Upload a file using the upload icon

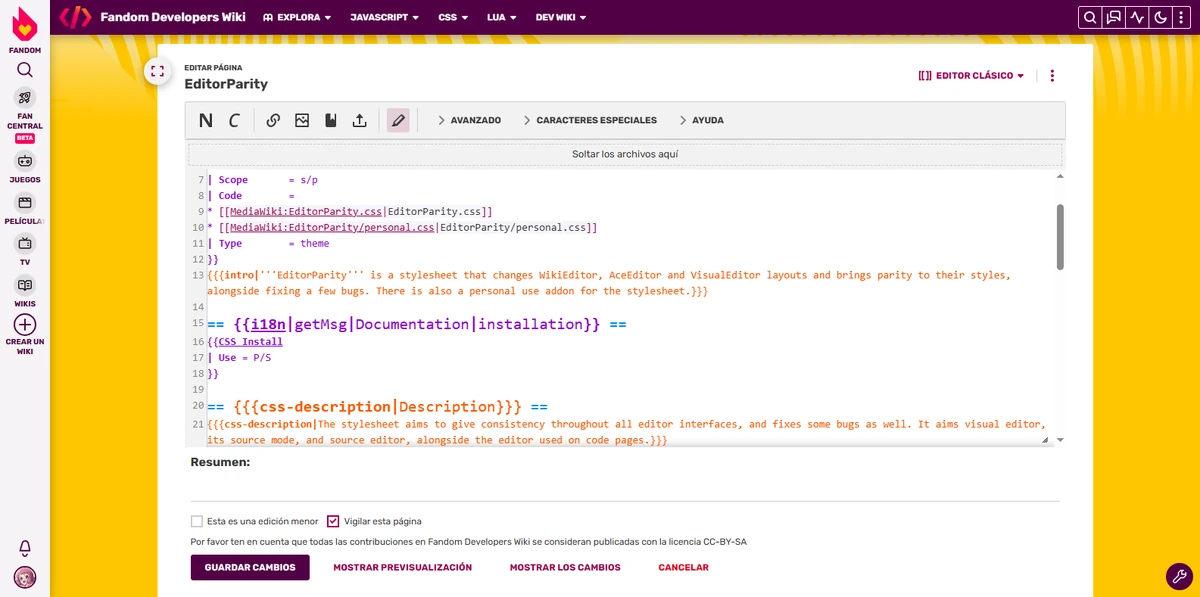[x=360, y=120]
